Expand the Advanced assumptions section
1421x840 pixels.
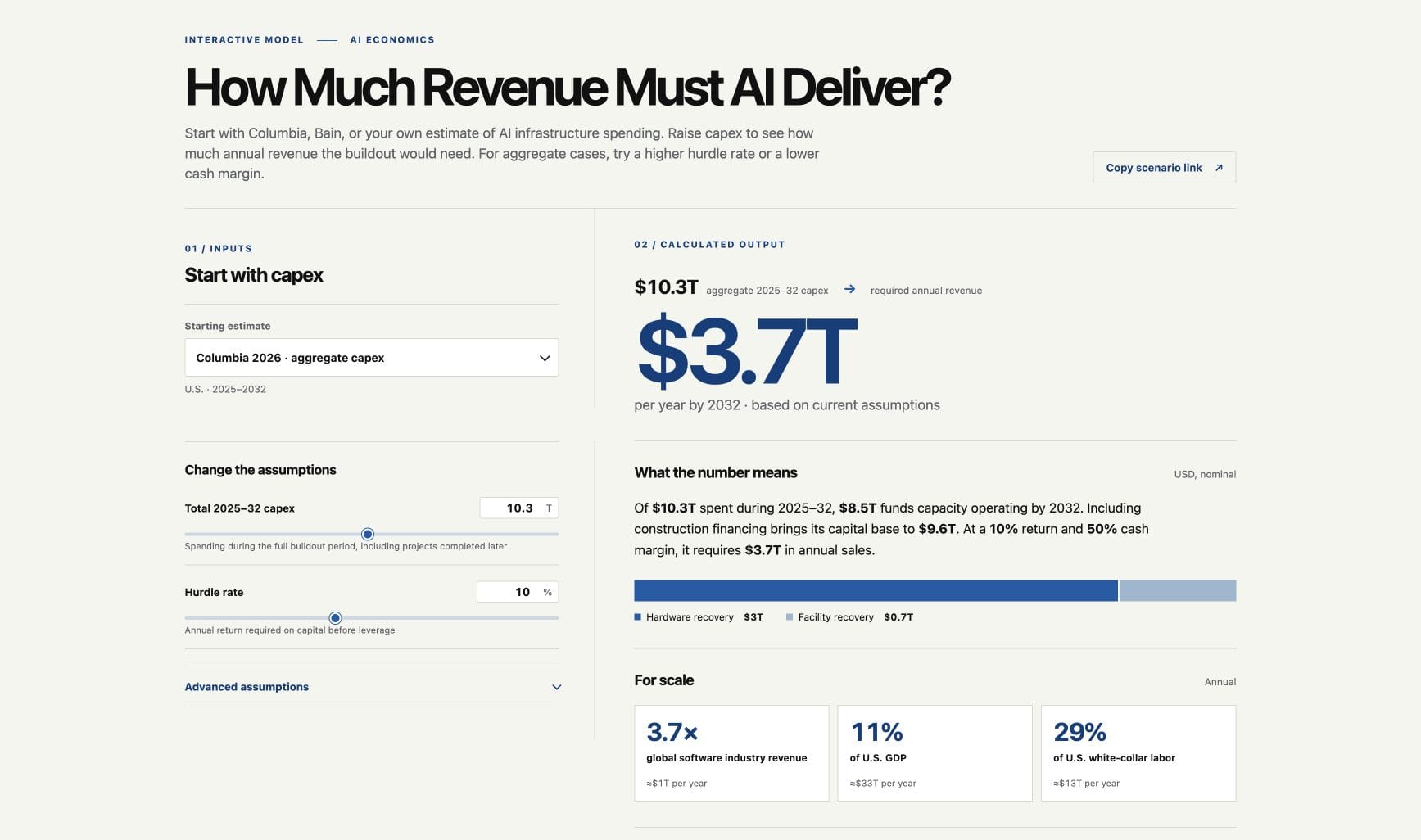(x=373, y=687)
